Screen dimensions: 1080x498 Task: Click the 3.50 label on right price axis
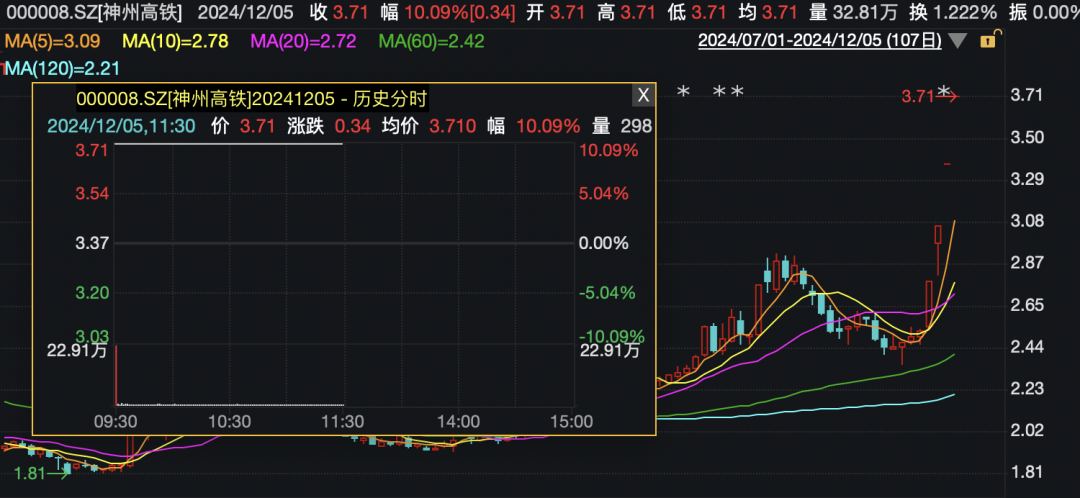[1027, 137]
